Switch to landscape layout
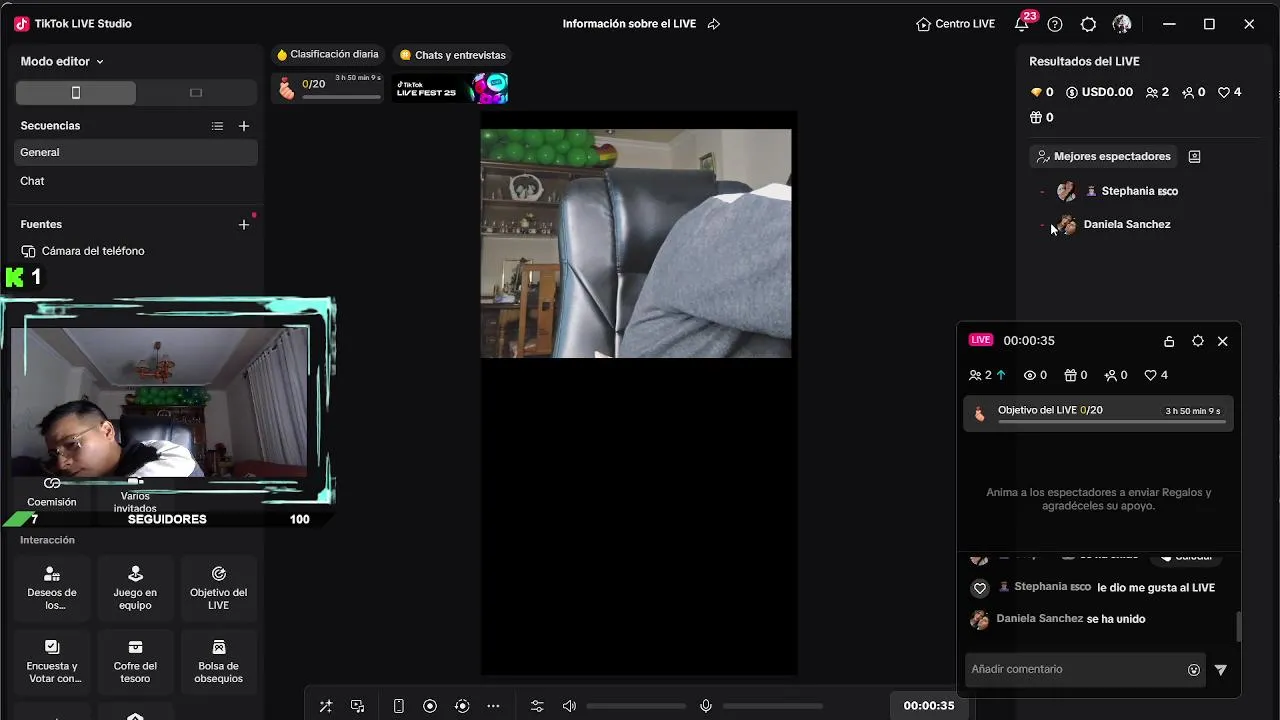The height and width of the screenshot is (720, 1280). coord(196,93)
